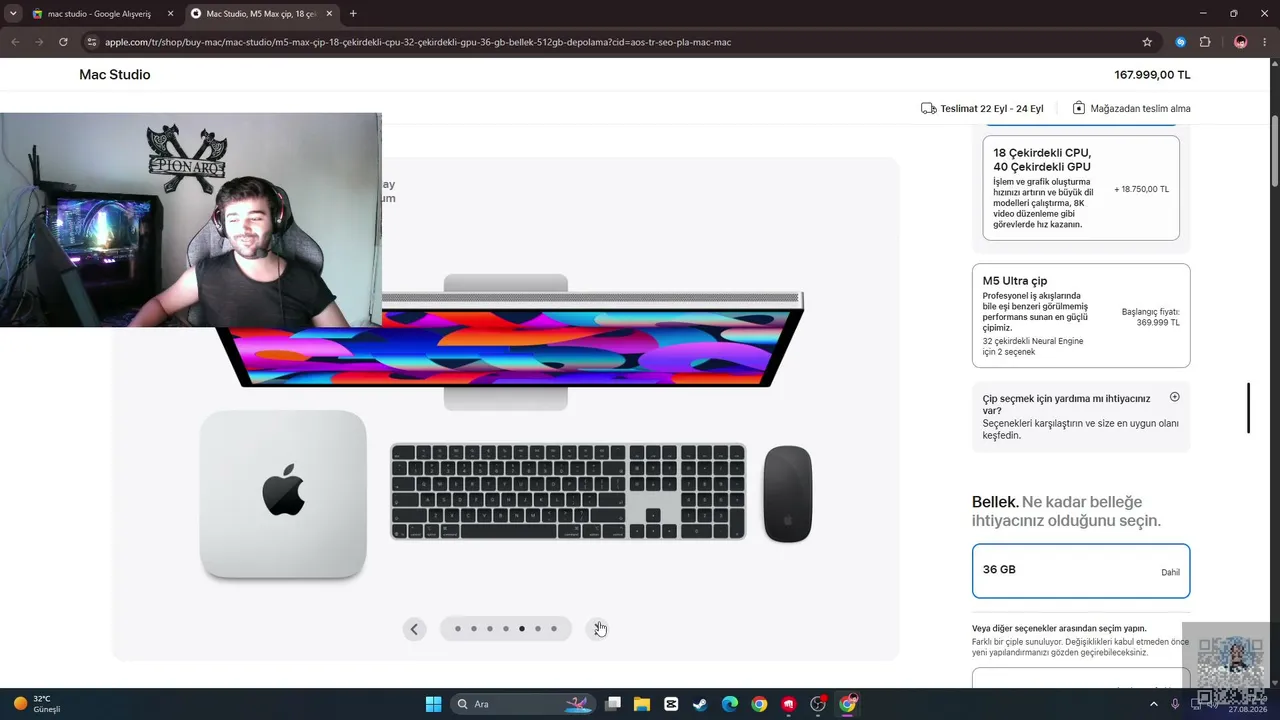1280x720 pixels.
Task: Check delivery dates 'Teslimat 22 Eyl - 24 Eyl'
Action: [x=982, y=108]
